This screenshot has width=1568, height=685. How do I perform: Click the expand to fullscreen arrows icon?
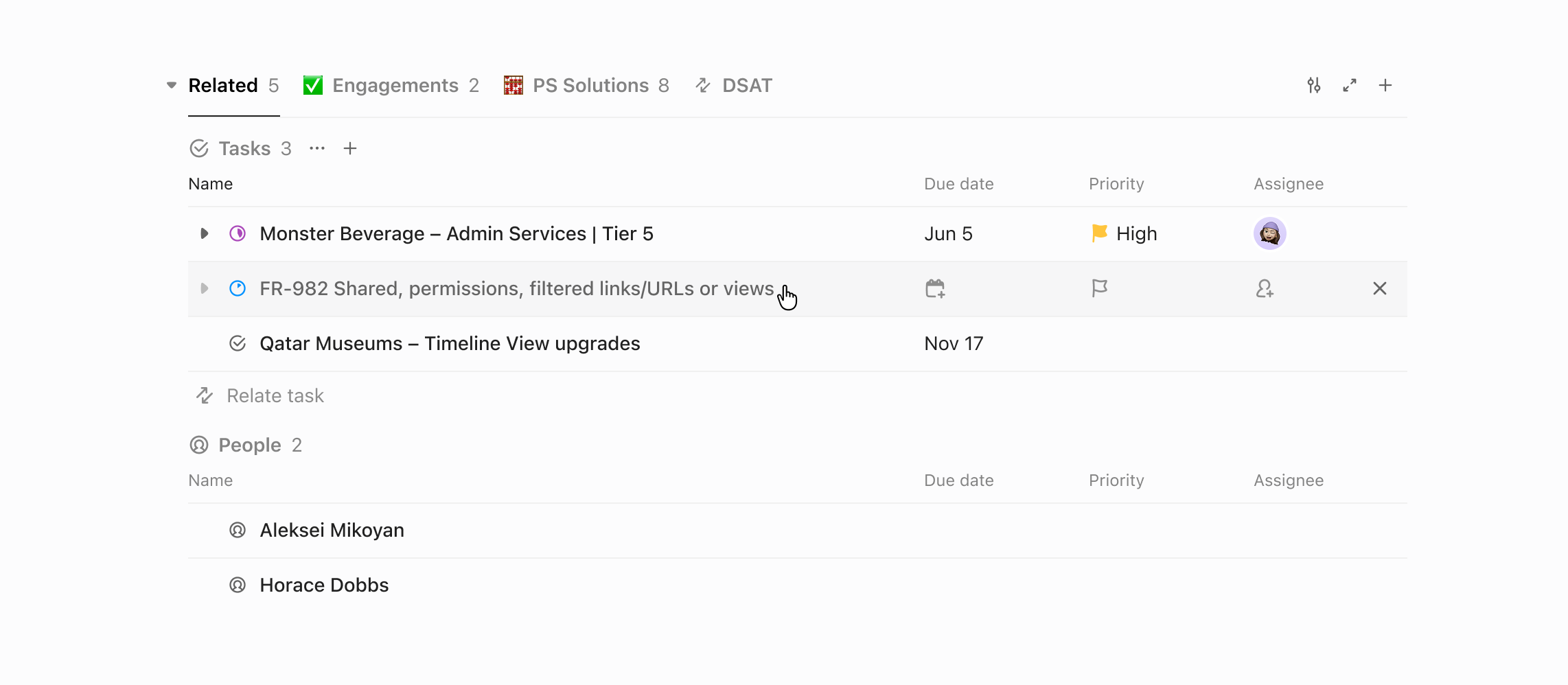[1350, 85]
